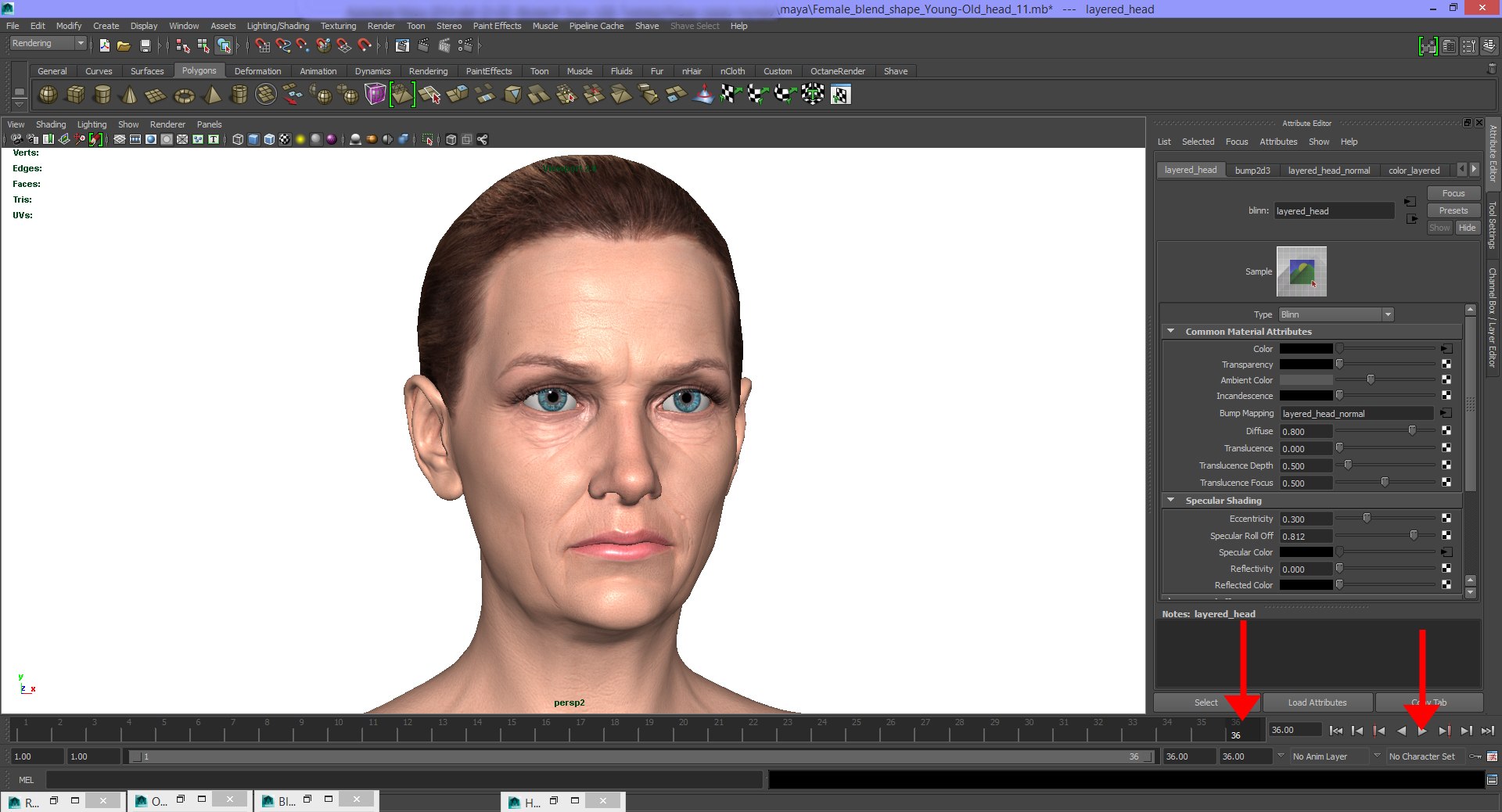Create a polygon cube from the shelf
Image resolution: width=1502 pixels, height=812 pixels.
pos(76,95)
